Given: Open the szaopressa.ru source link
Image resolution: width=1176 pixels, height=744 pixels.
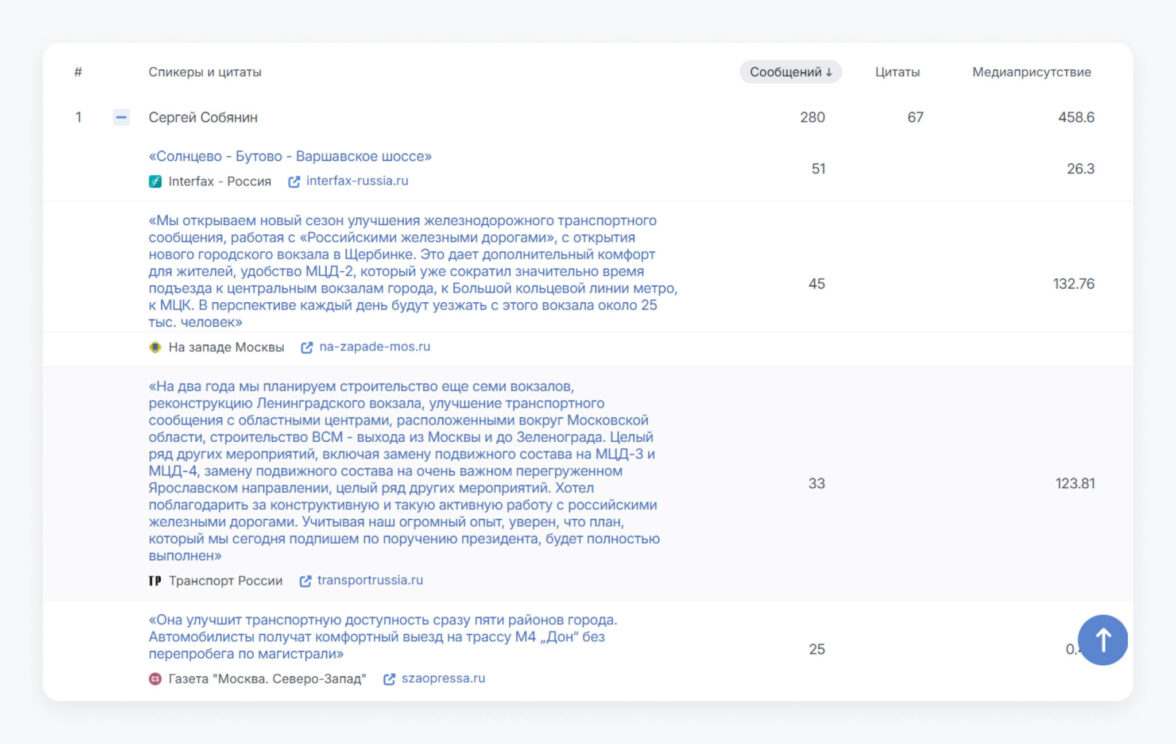Looking at the screenshot, I should pos(442,678).
